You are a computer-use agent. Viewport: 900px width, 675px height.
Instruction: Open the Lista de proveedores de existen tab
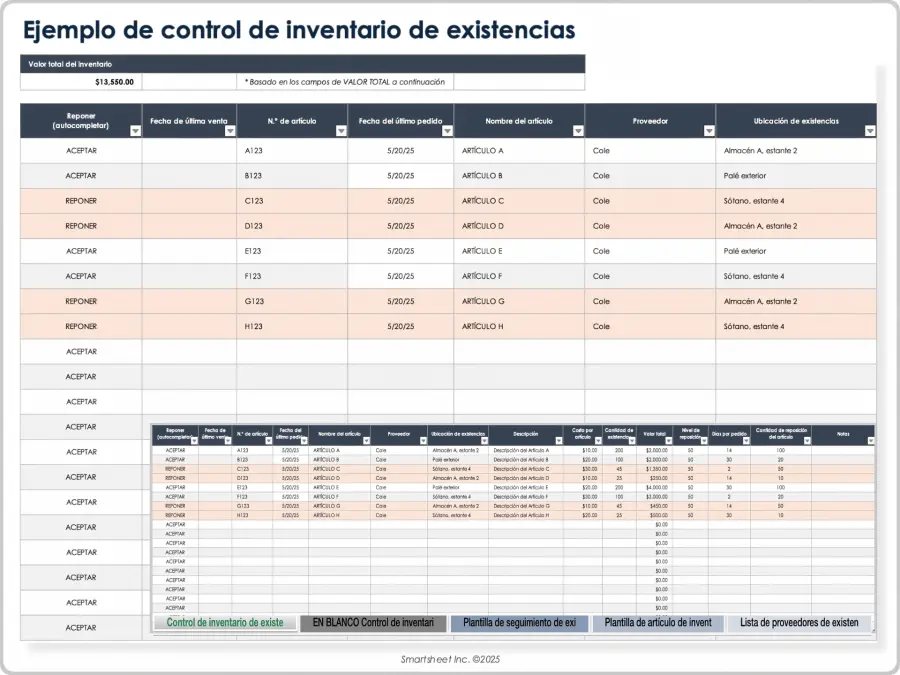799,623
